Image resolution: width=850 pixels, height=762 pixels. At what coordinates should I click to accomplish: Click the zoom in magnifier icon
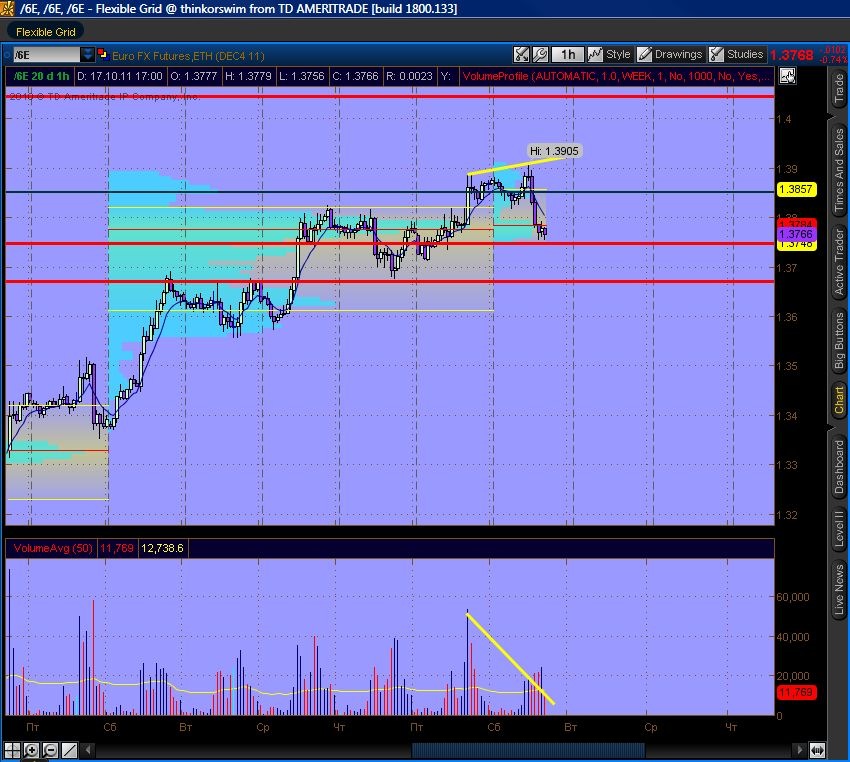pos(31,750)
